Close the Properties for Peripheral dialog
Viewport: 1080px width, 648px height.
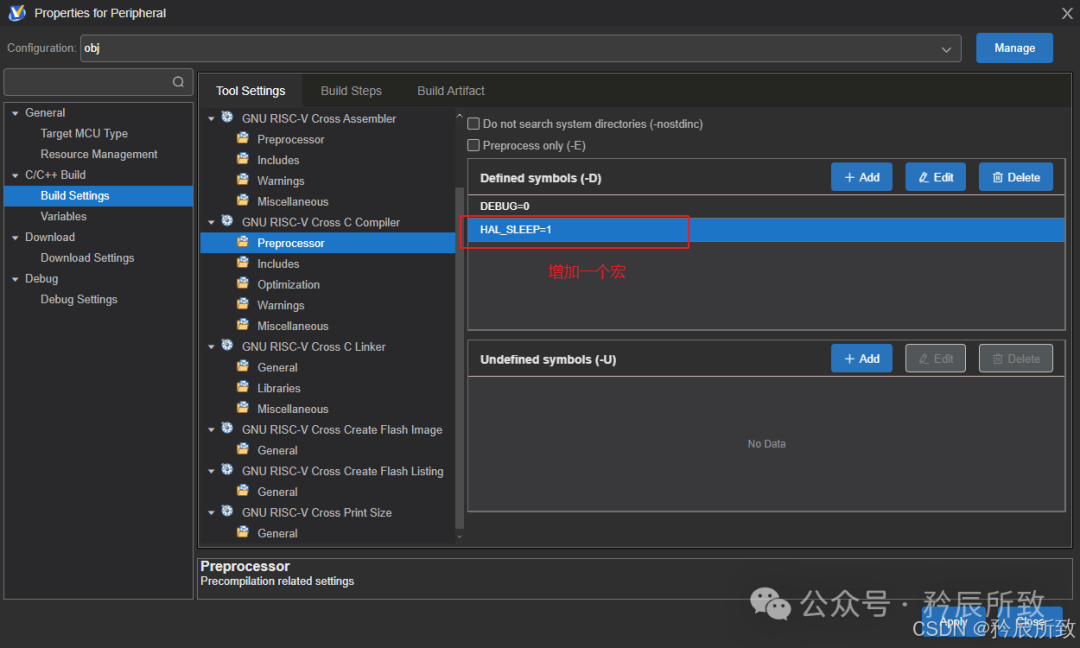pos(1067,13)
